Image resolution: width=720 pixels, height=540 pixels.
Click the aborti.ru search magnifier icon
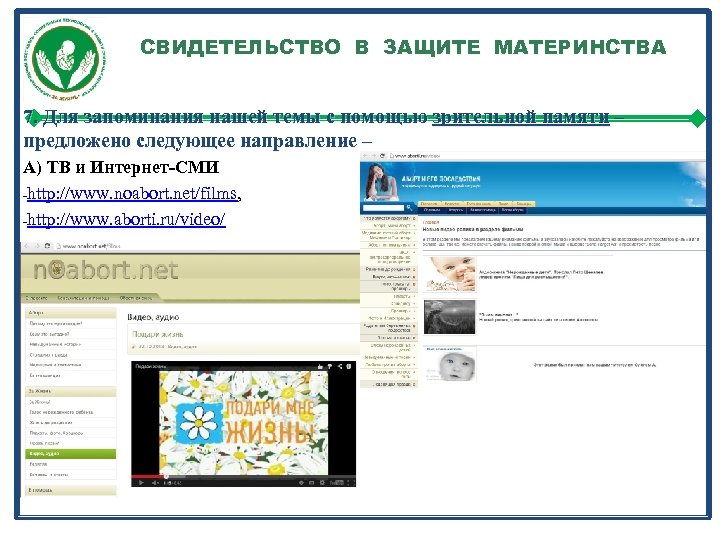click(x=410, y=208)
